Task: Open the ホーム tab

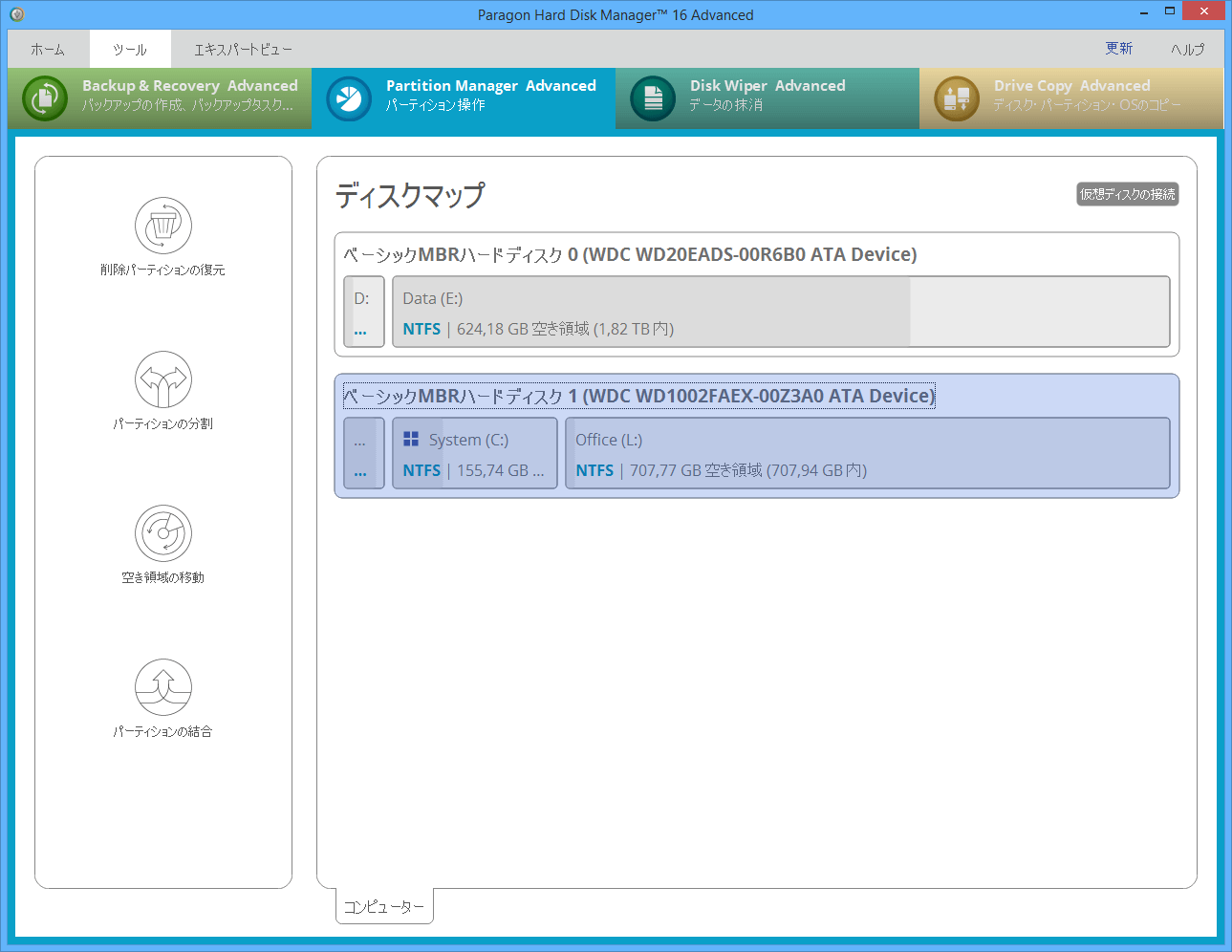Action: (48, 50)
